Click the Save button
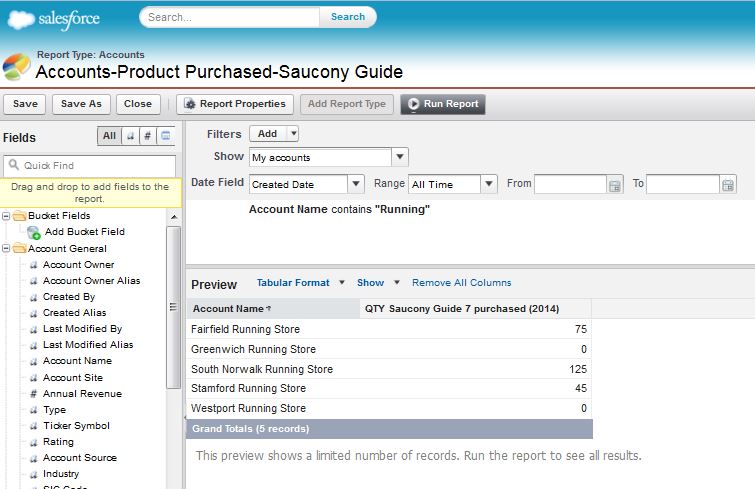755x489 pixels. coord(25,104)
